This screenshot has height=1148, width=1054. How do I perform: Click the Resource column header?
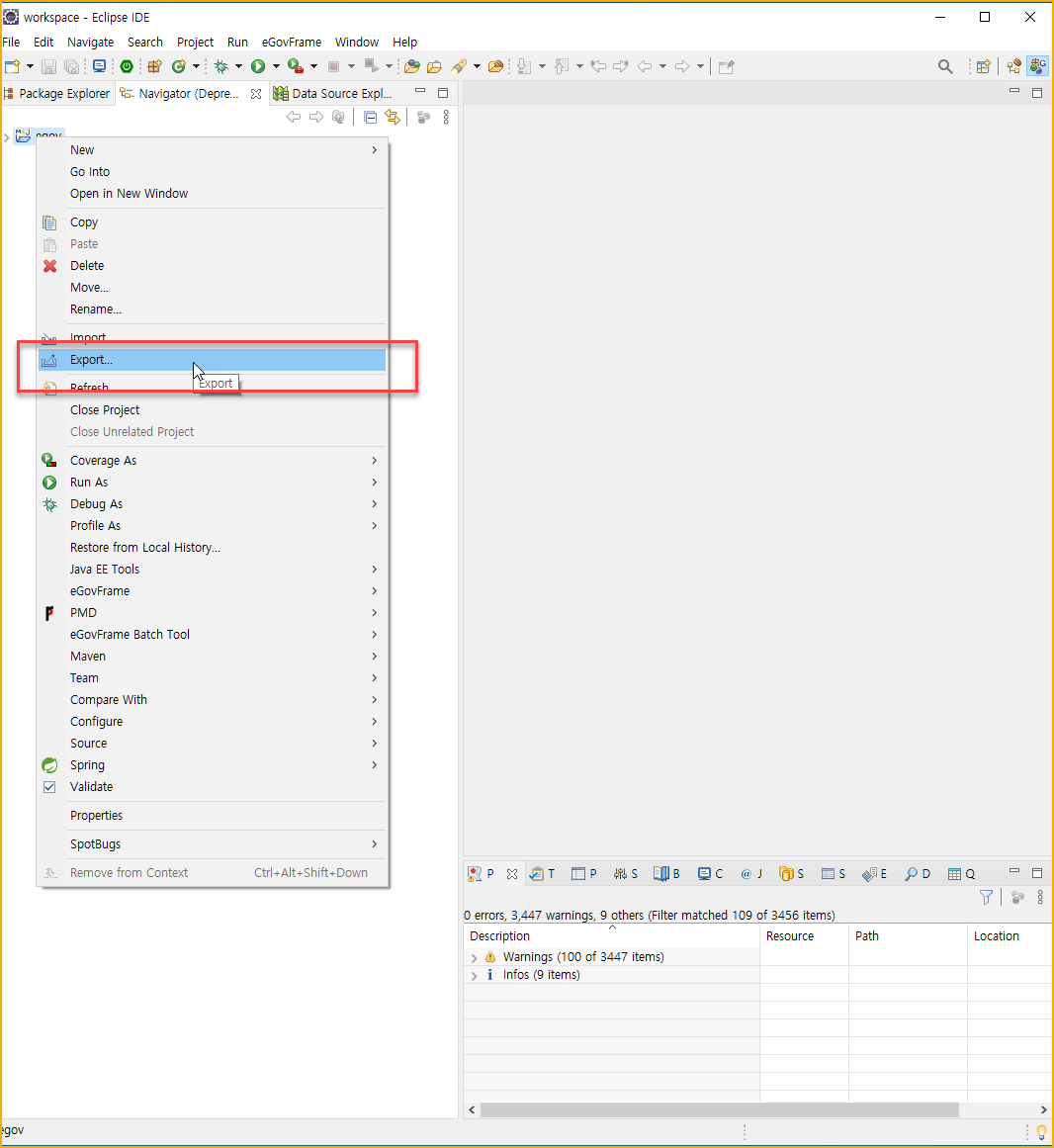[805, 936]
